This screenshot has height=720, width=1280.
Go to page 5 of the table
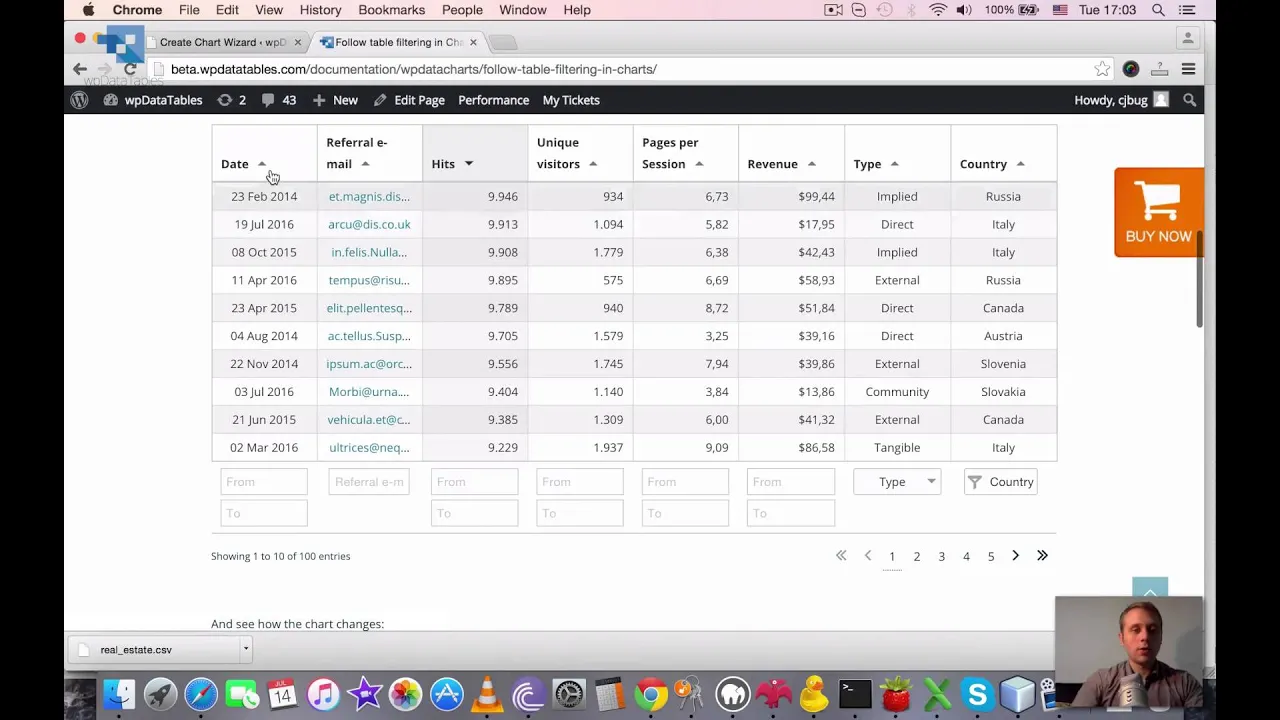point(991,556)
